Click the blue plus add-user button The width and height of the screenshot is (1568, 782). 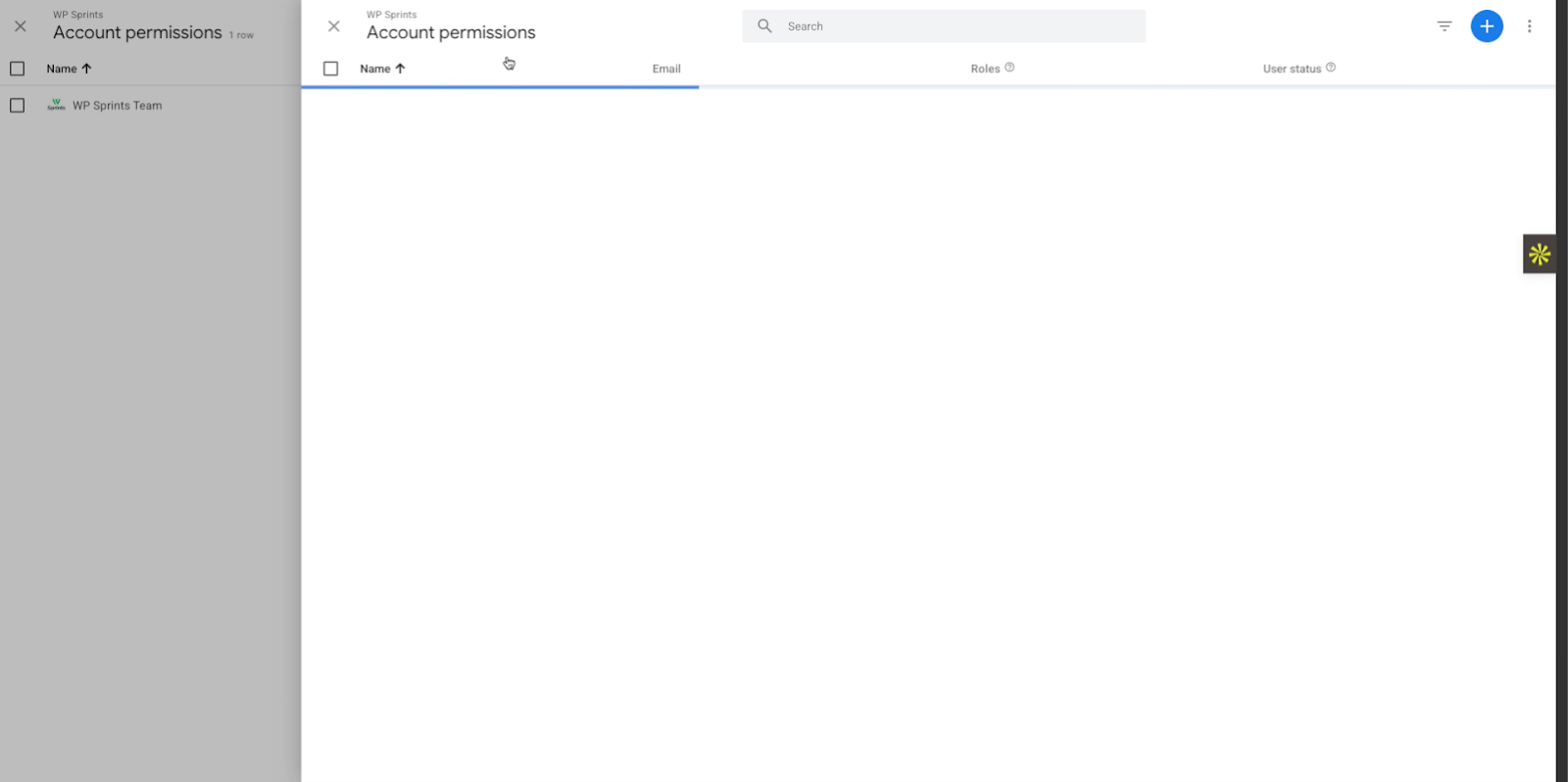1486,26
